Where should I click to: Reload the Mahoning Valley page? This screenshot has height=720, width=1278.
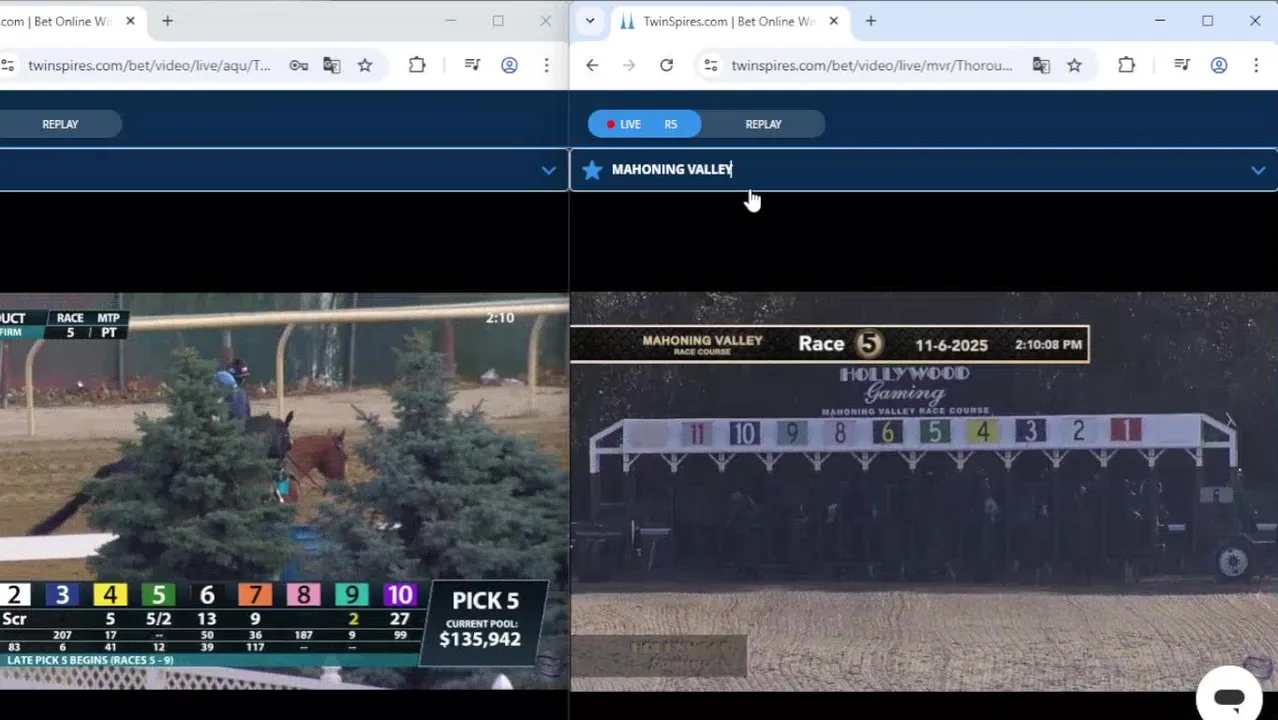point(666,65)
